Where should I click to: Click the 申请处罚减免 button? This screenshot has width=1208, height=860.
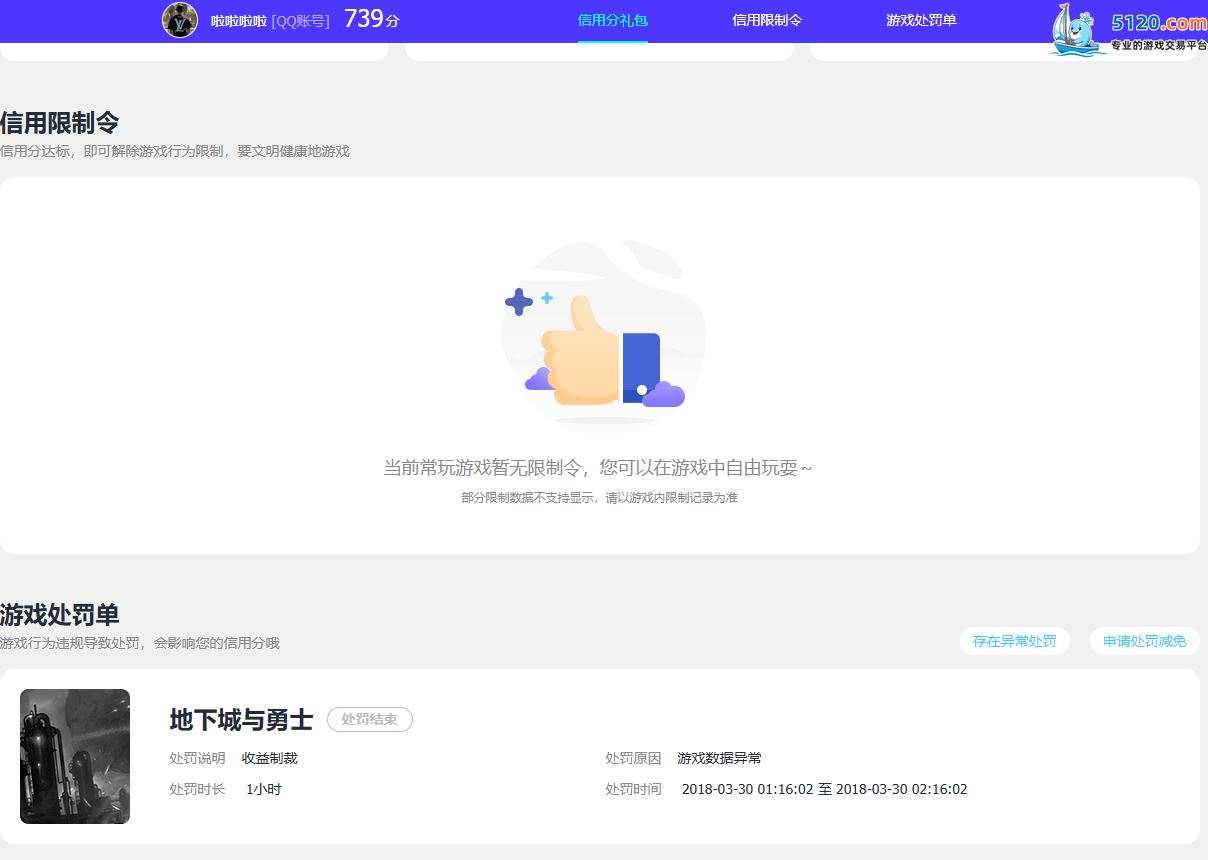[x=1145, y=641]
